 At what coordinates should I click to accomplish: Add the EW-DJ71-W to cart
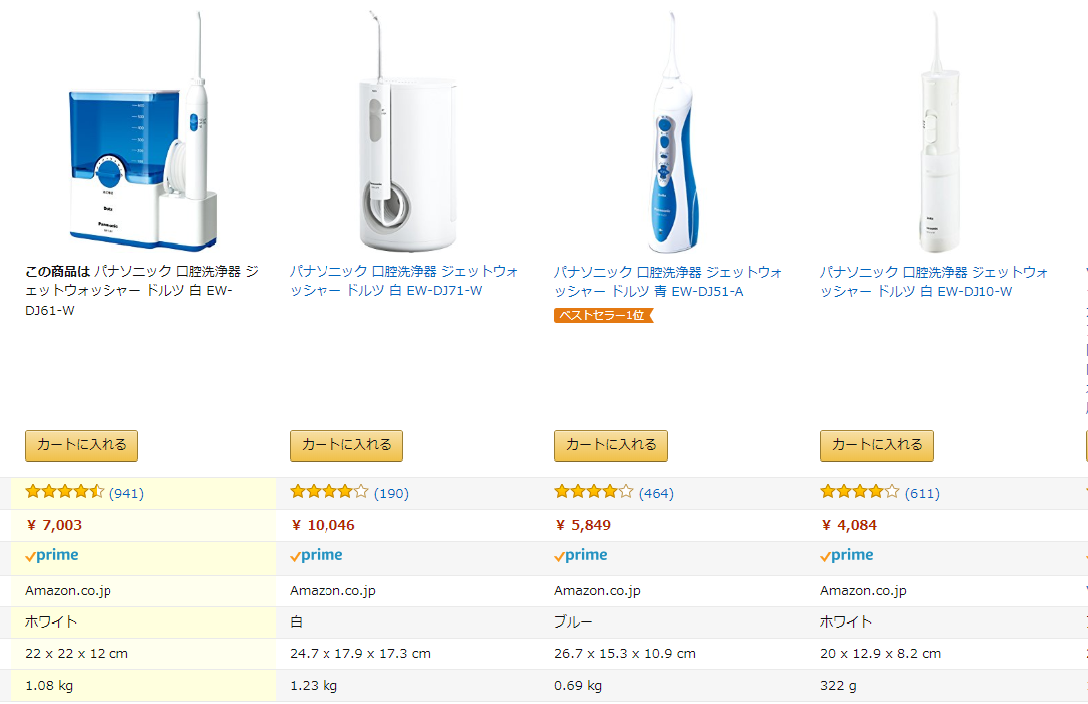click(346, 445)
